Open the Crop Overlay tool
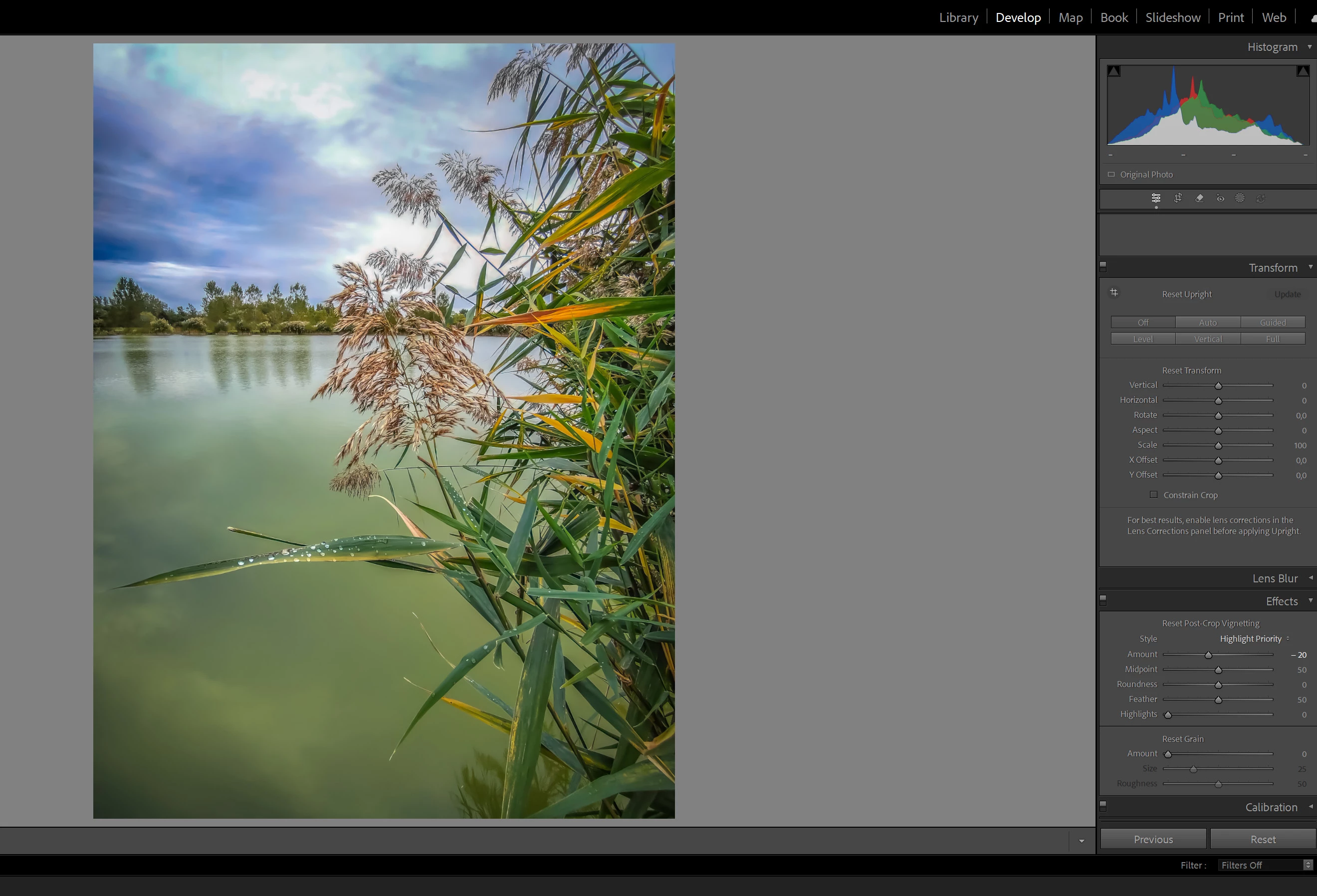 [1178, 198]
